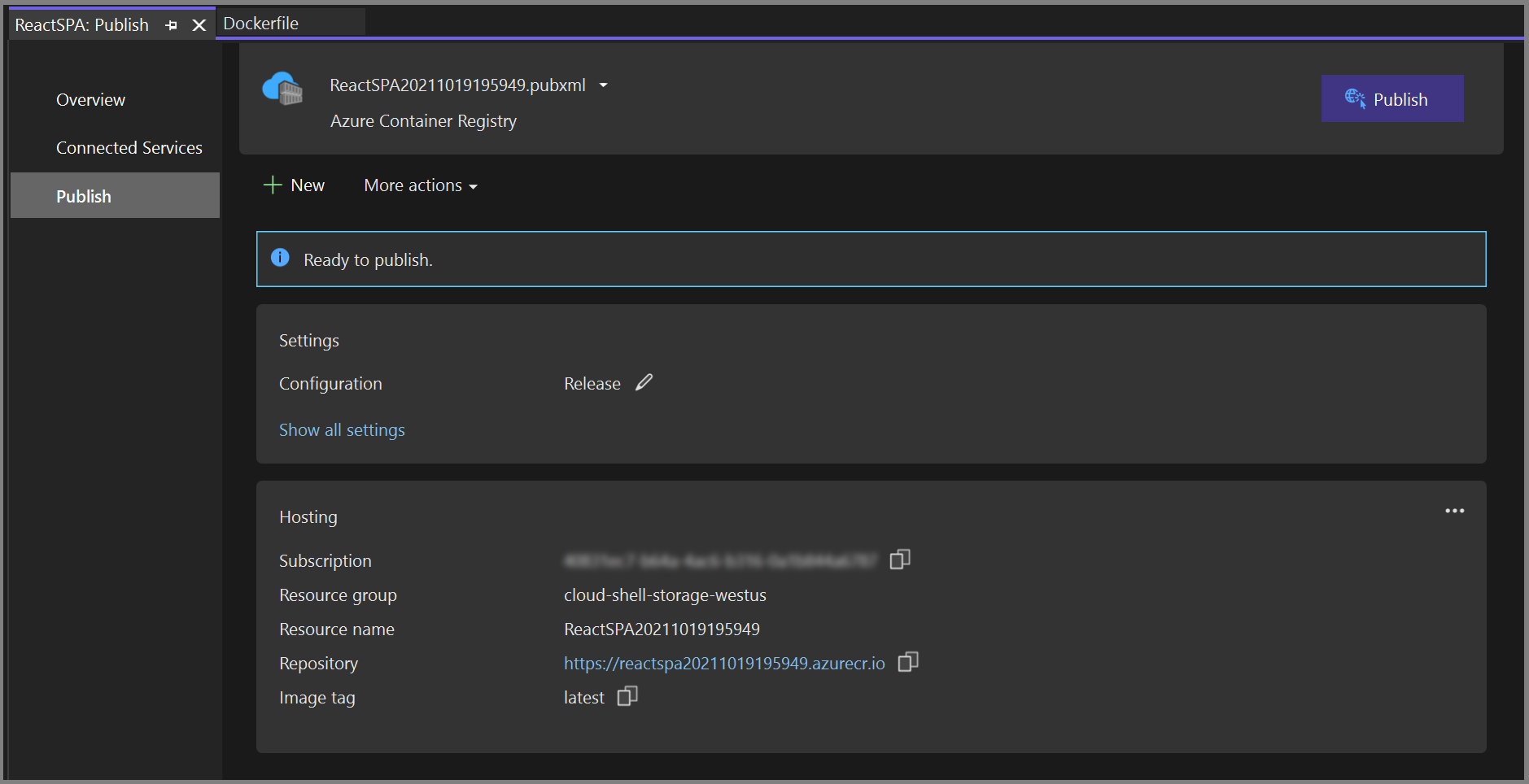
Task: Click the Azure Container Registry cloud icon
Action: (282, 88)
